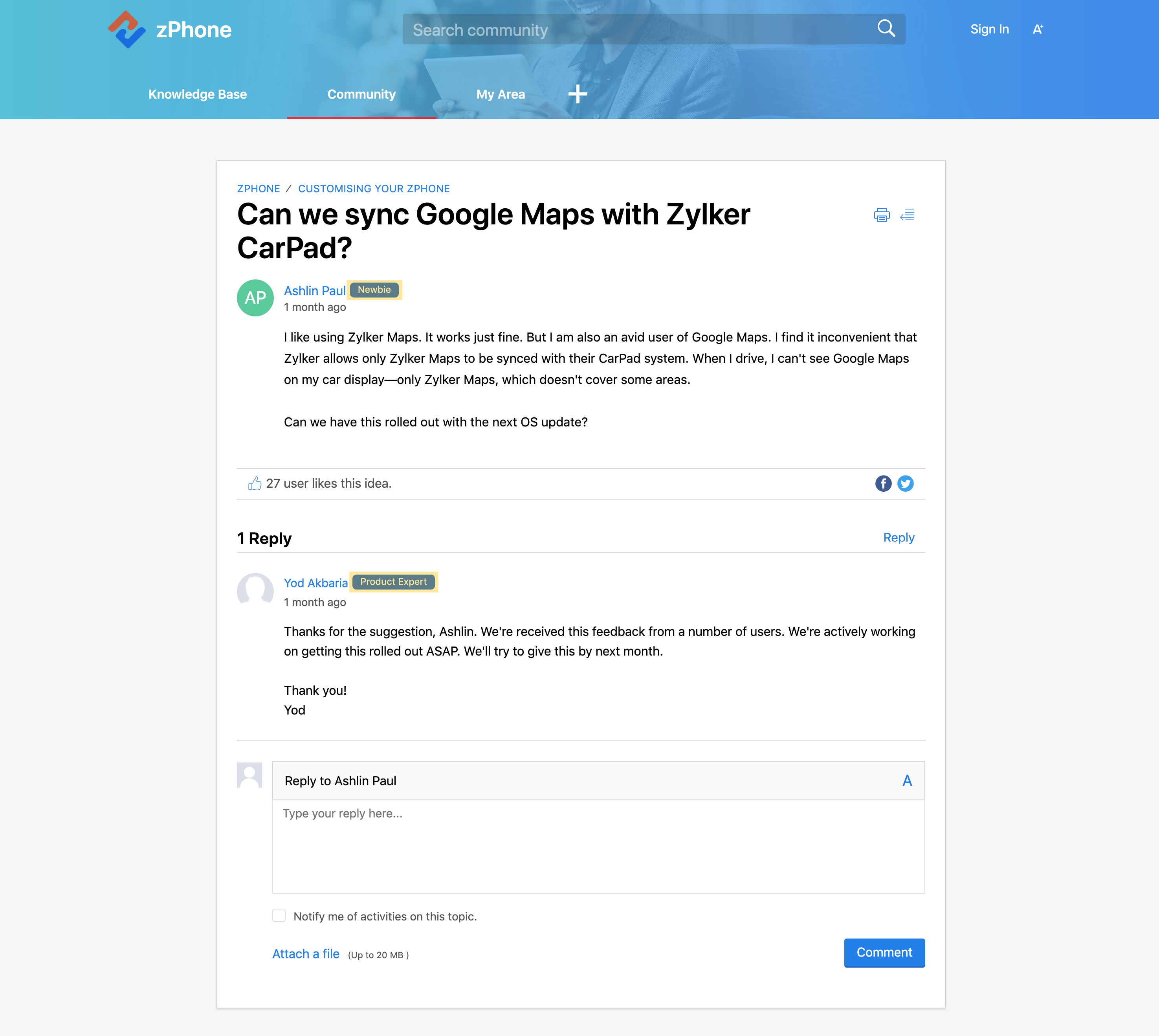Screen dimensions: 1159x1036
Task: Click Attach a file link
Action: [x=306, y=954]
